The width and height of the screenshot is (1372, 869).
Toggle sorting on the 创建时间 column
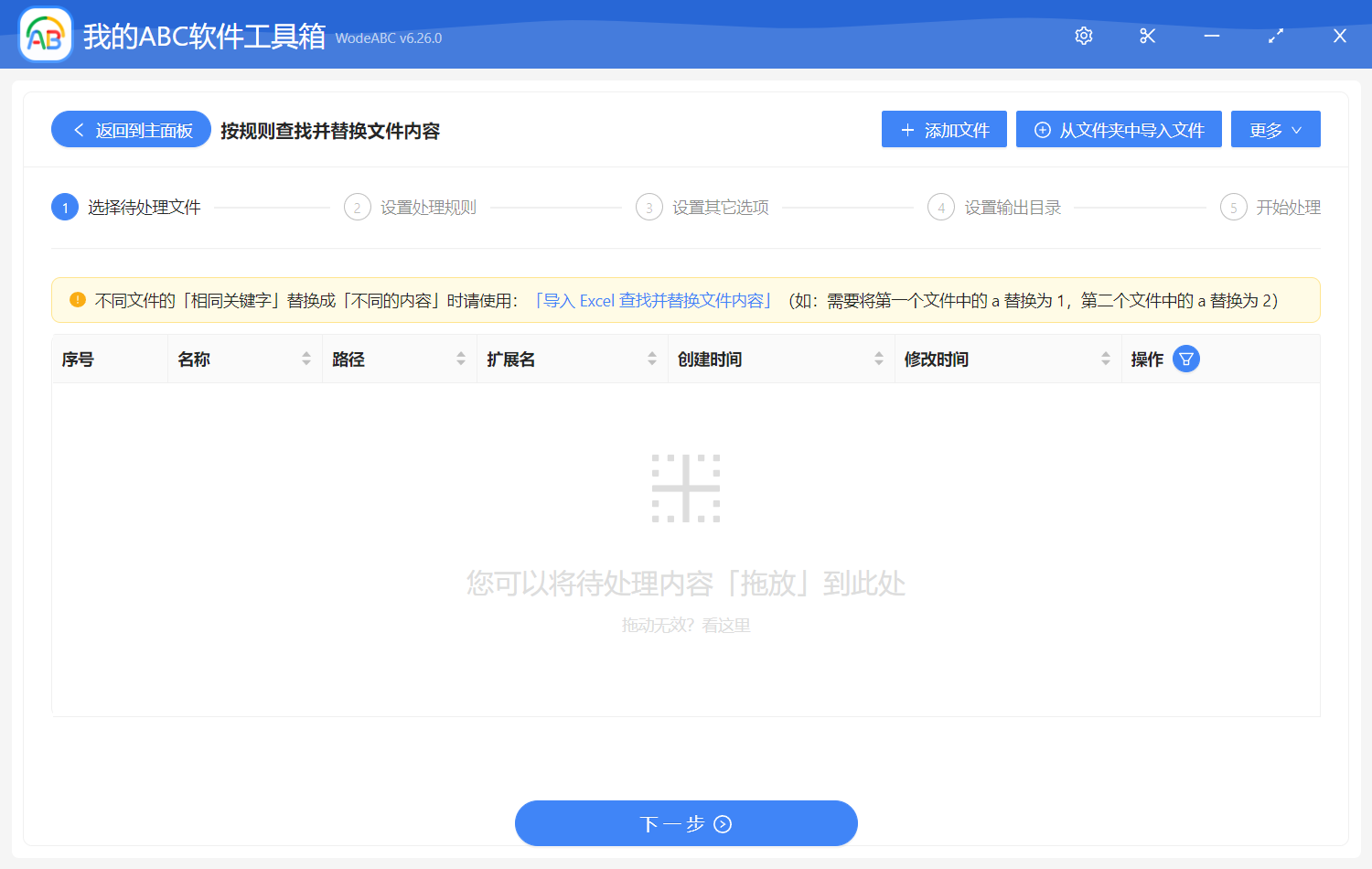[x=879, y=359]
